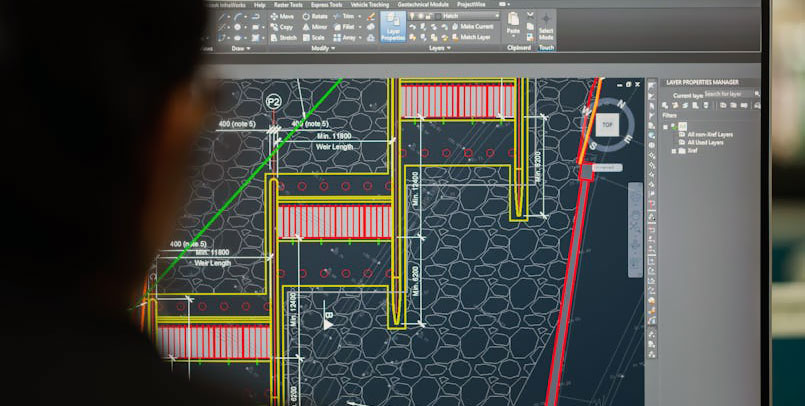Image resolution: width=805 pixels, height=406 pixels.
Task: Collapse the All layers filter tree node
Action: [666, 127]
